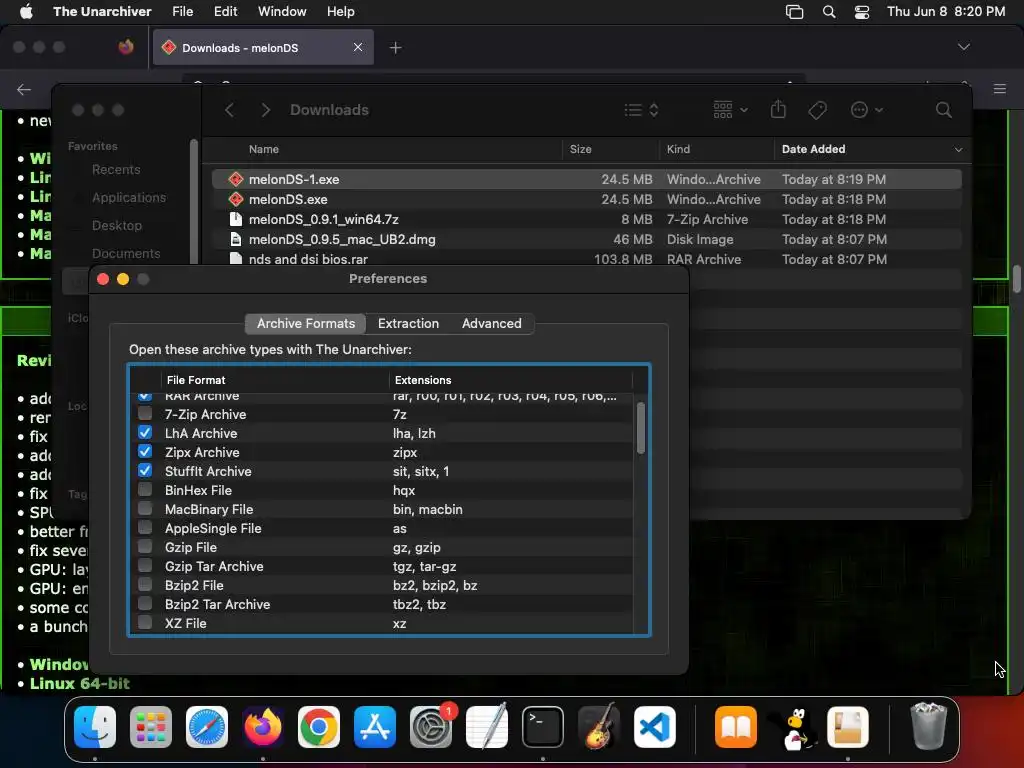Uncheck the Zipx Archive checkbox
Viewport: 1024px width, 768px height.
point(145,451)
